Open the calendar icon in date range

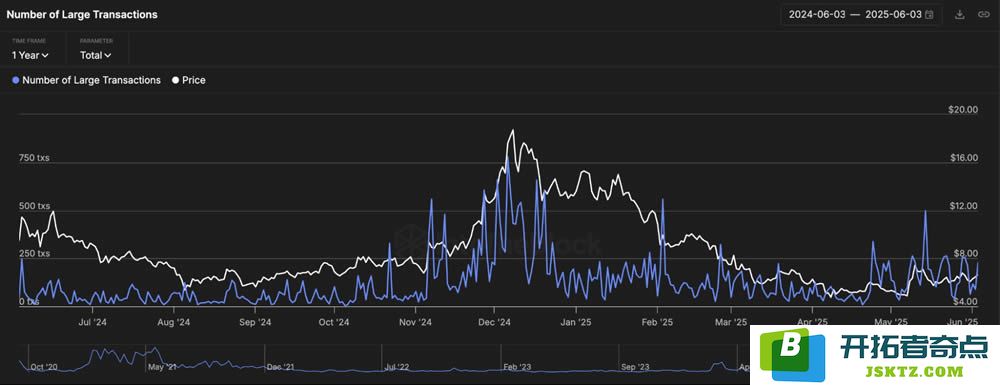[x=929, y=15]
